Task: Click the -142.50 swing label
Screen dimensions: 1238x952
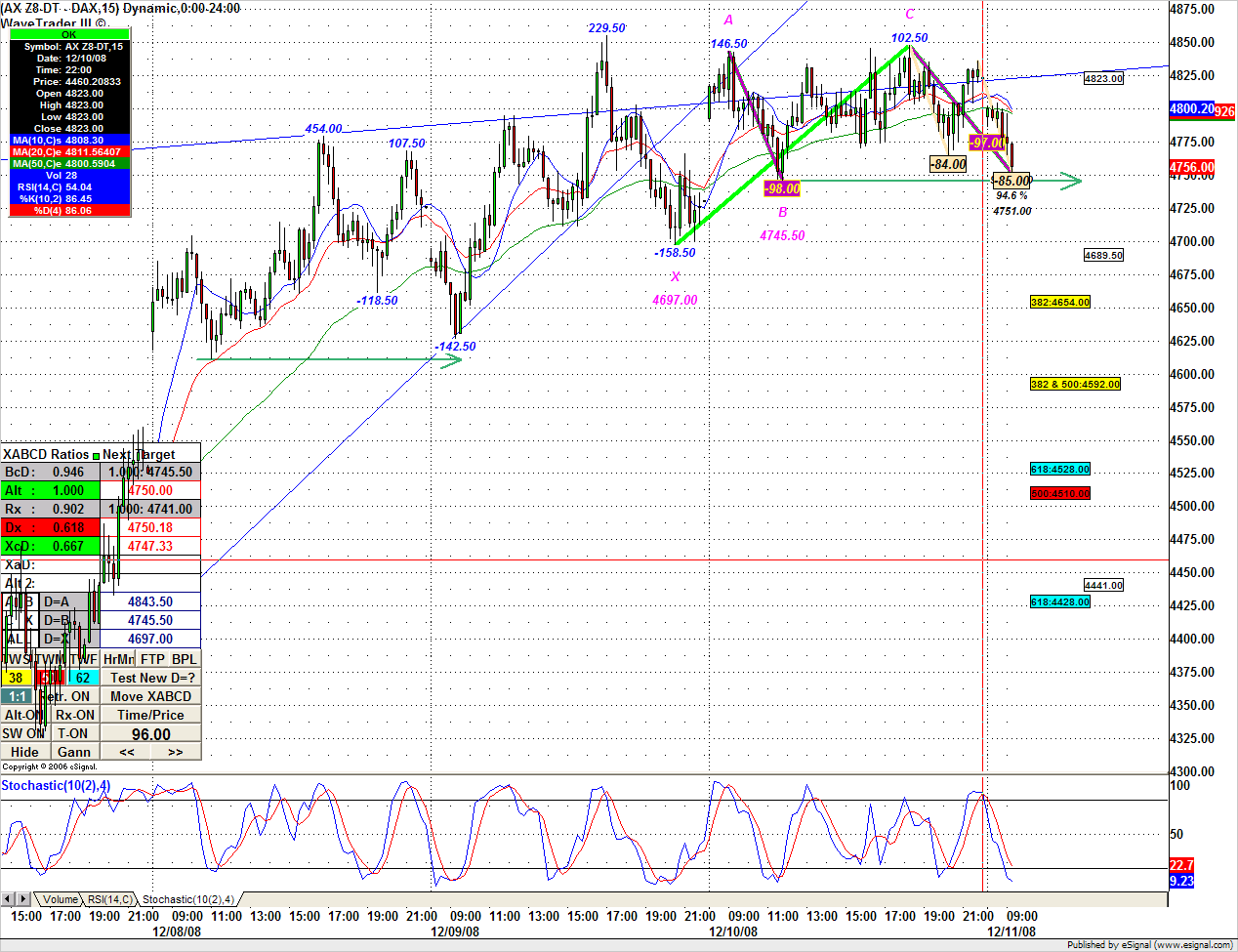Action: (455, 347)
